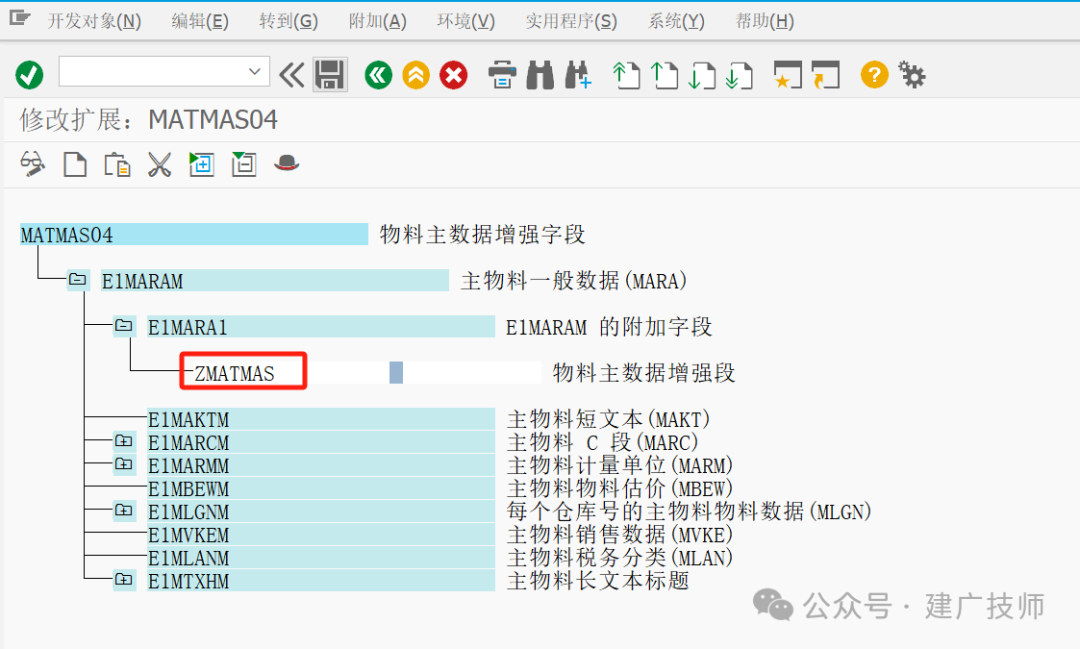Click the Find binoculars icon
Image resolution: width=1080 pixels, height=649 pixels.
540,74
